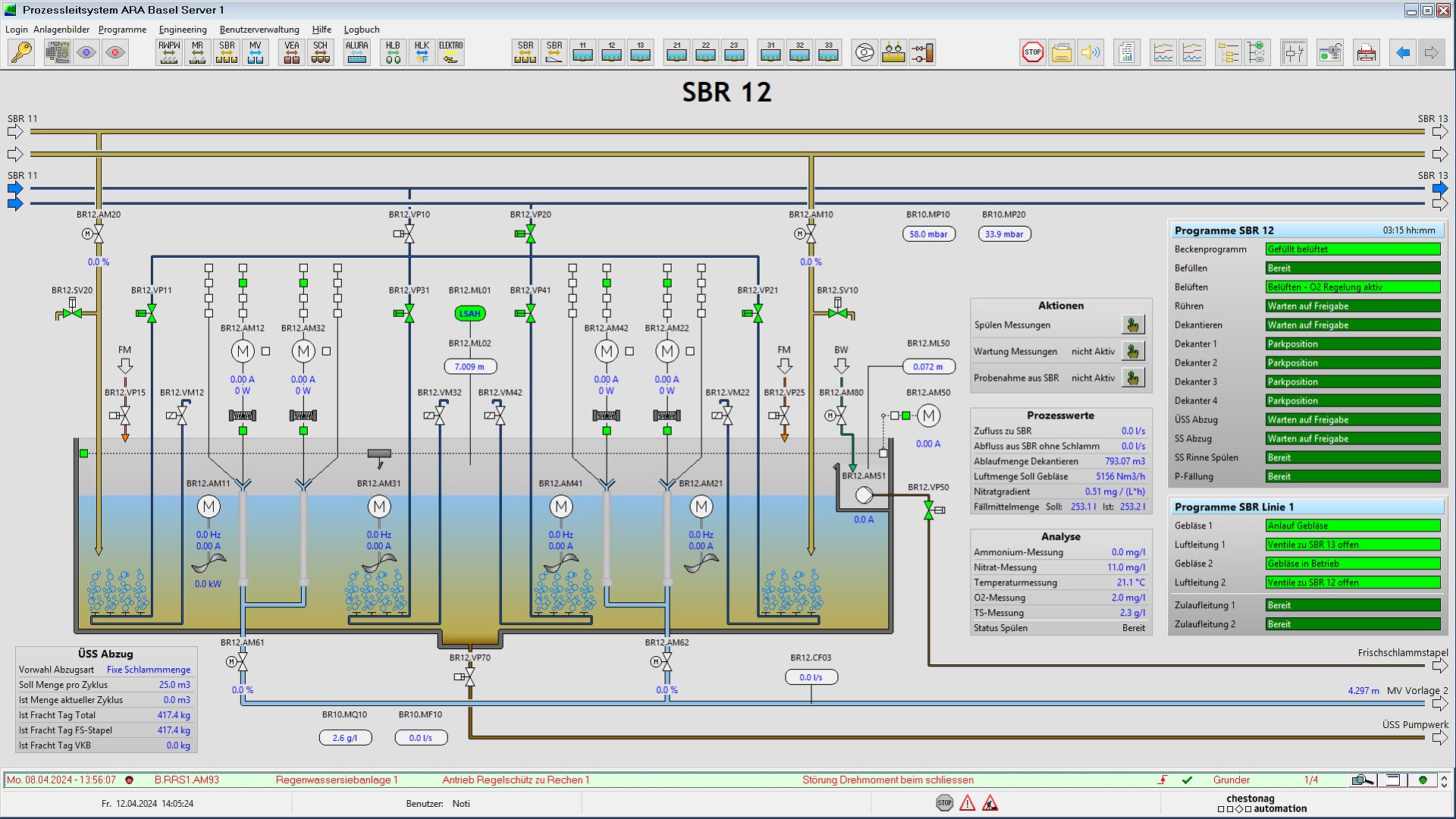This screenshot has width=1456, height=819.
Task: Open SBR 13 basin toolbar icon
Action: click(x=640, y=52)
